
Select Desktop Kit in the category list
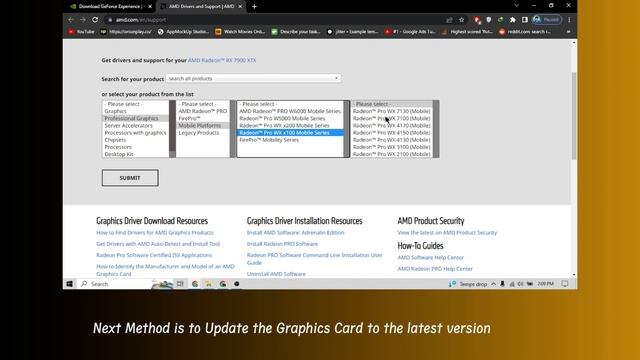coord(119,154)
